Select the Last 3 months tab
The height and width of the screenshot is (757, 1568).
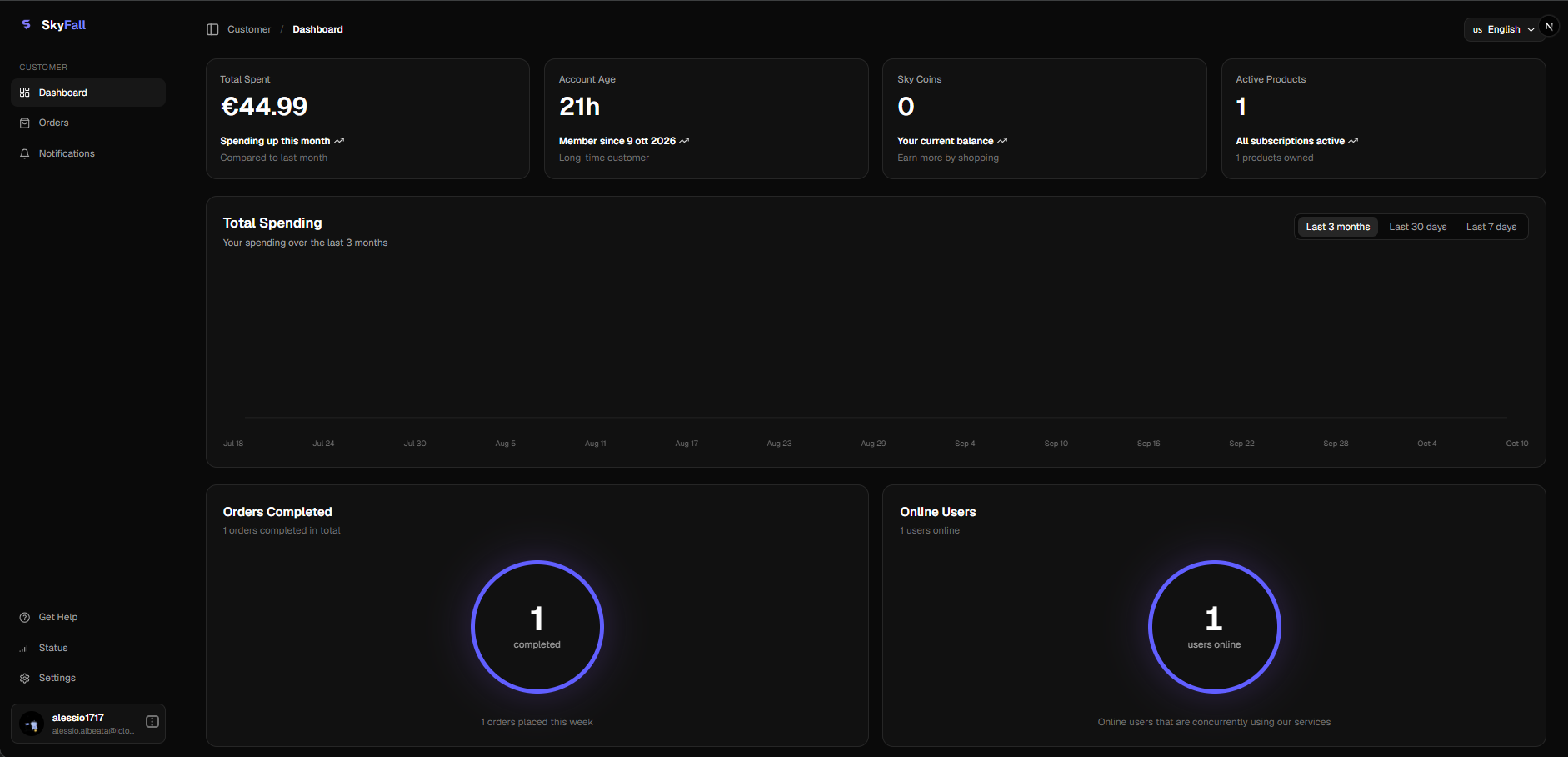click(x=1338, y=227)
